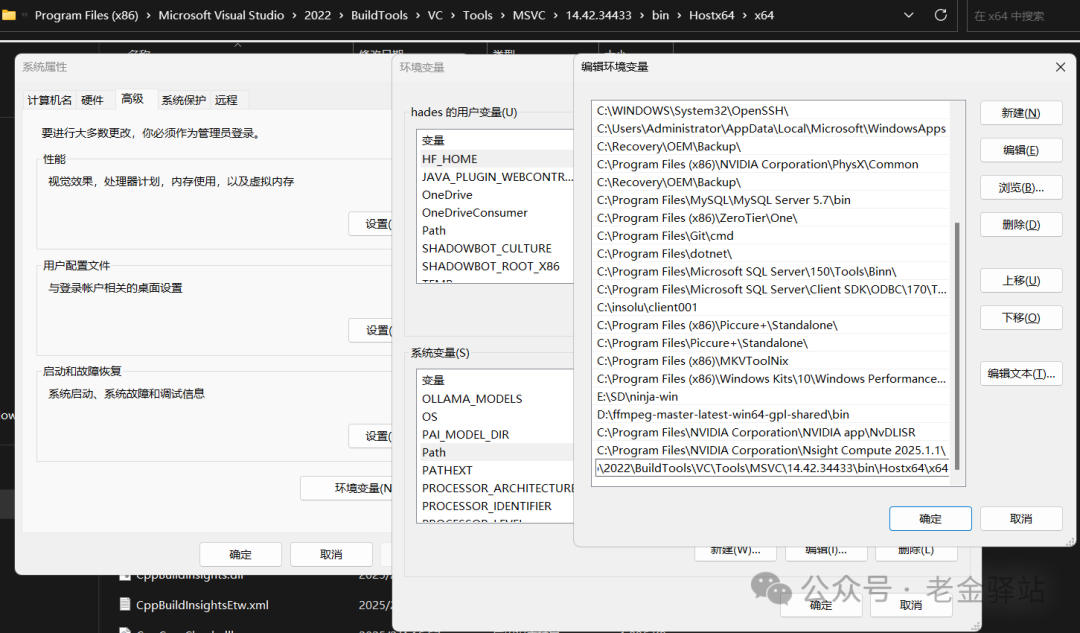Select PAI_MODEL_DIR system variable

496,434
